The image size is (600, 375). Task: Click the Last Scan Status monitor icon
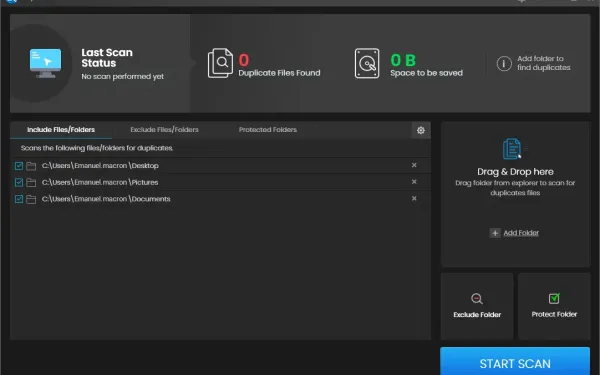[46, 63]
